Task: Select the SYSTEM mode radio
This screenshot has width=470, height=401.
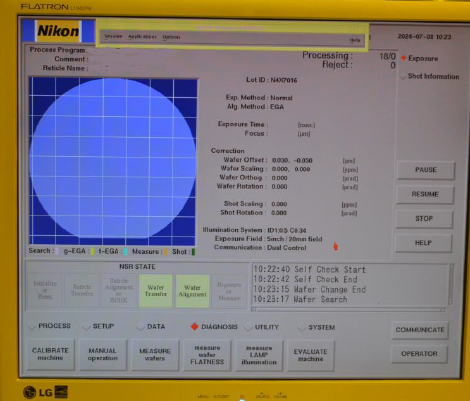Action: (x=302, y=328)
